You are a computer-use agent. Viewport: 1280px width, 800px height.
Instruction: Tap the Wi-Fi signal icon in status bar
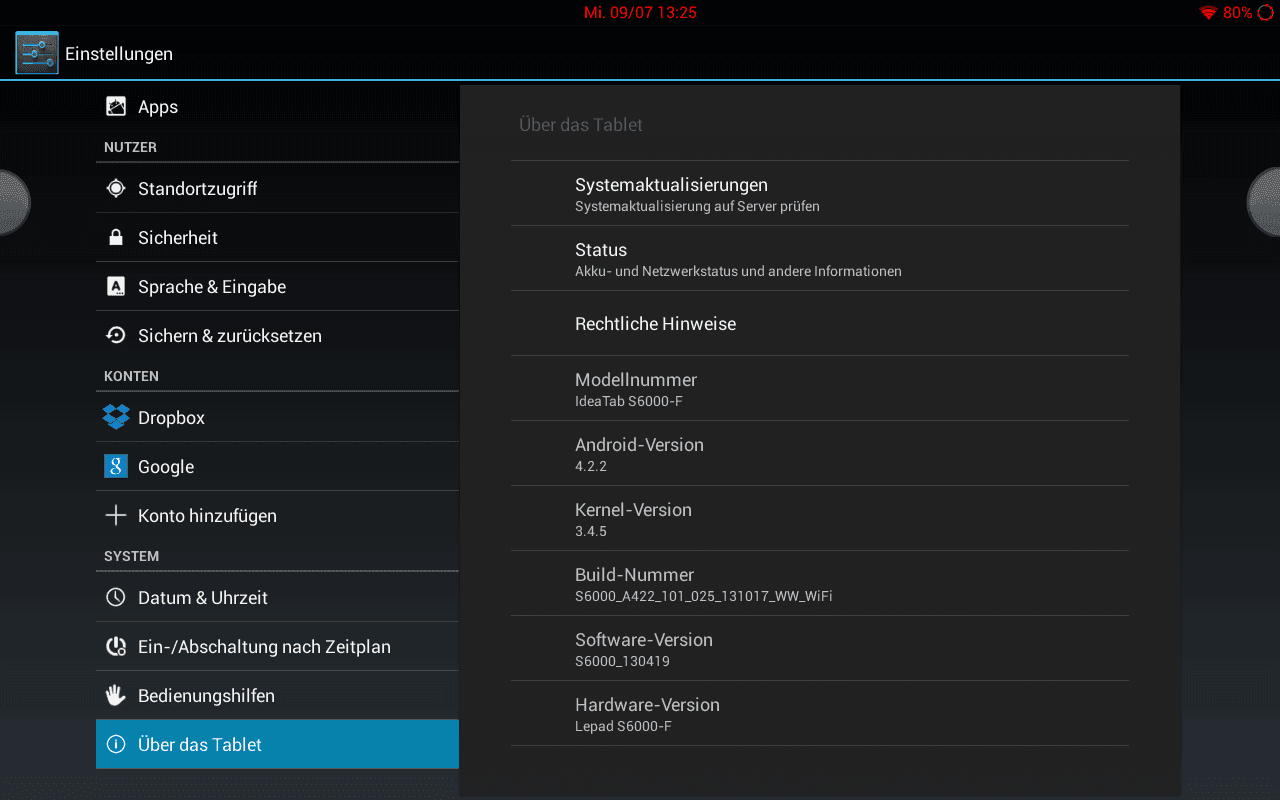click(1208, 13)
